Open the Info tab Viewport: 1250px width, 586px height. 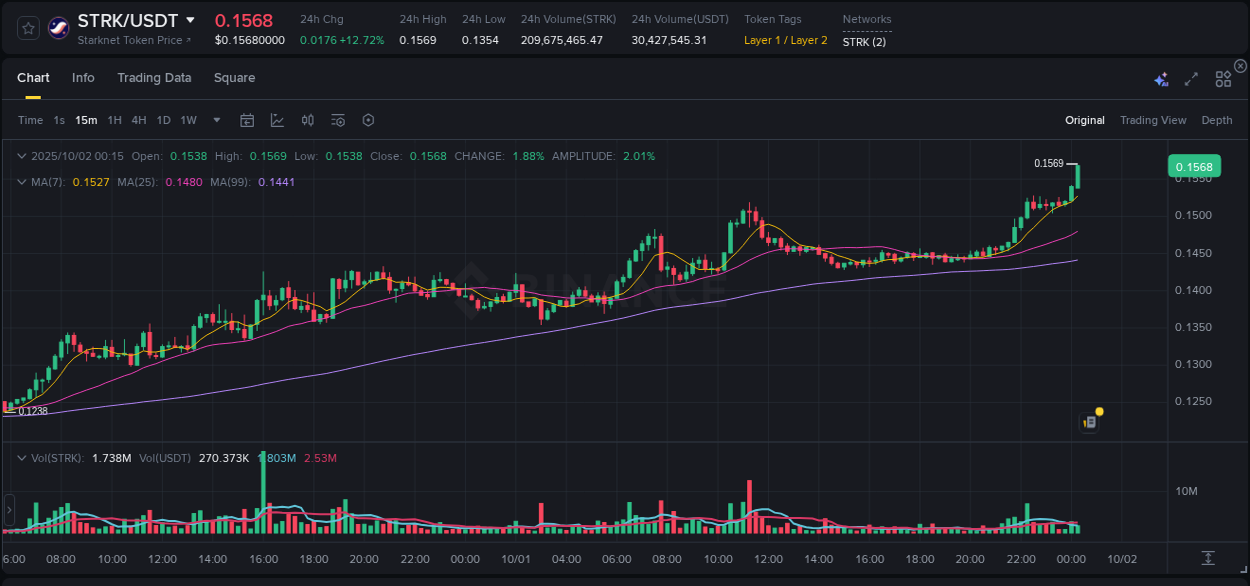83,78
